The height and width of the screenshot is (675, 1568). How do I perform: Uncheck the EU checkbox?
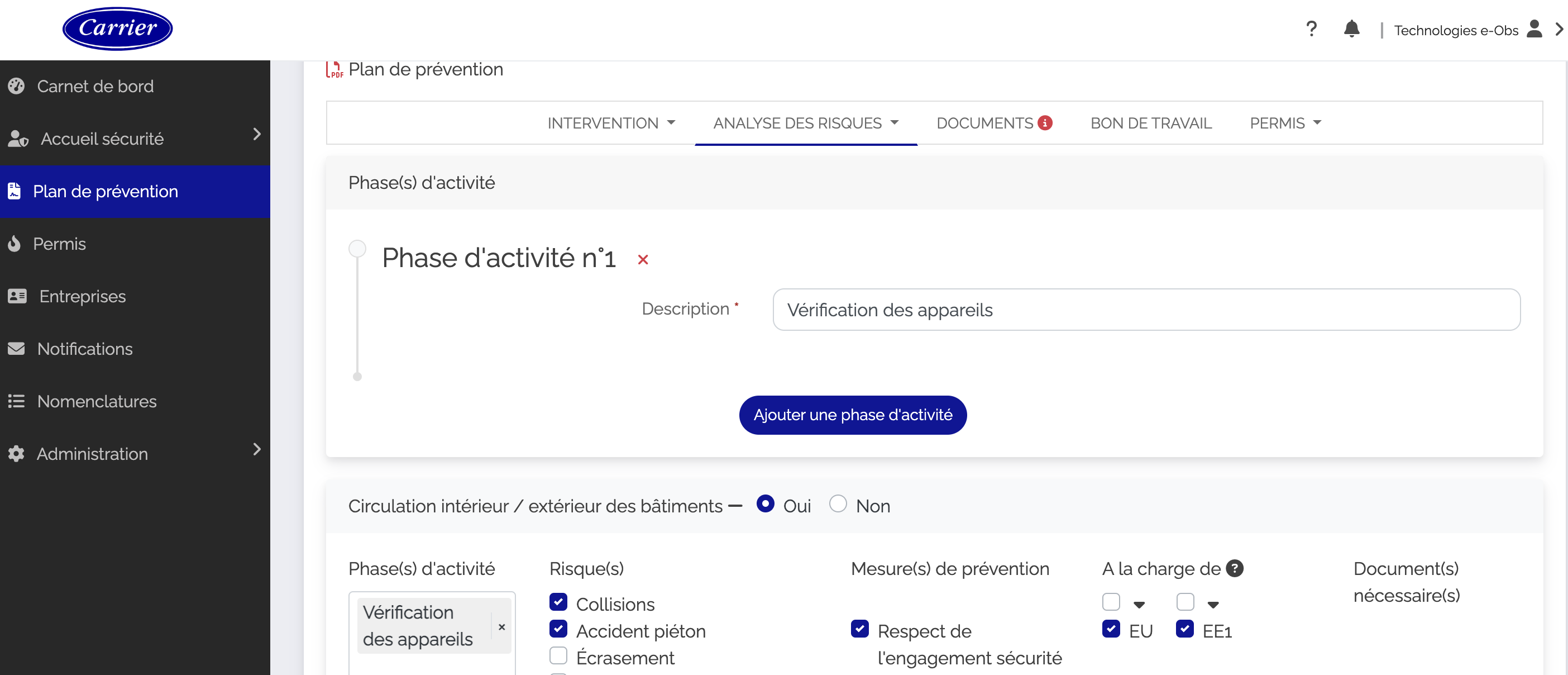coord(1111,629)
